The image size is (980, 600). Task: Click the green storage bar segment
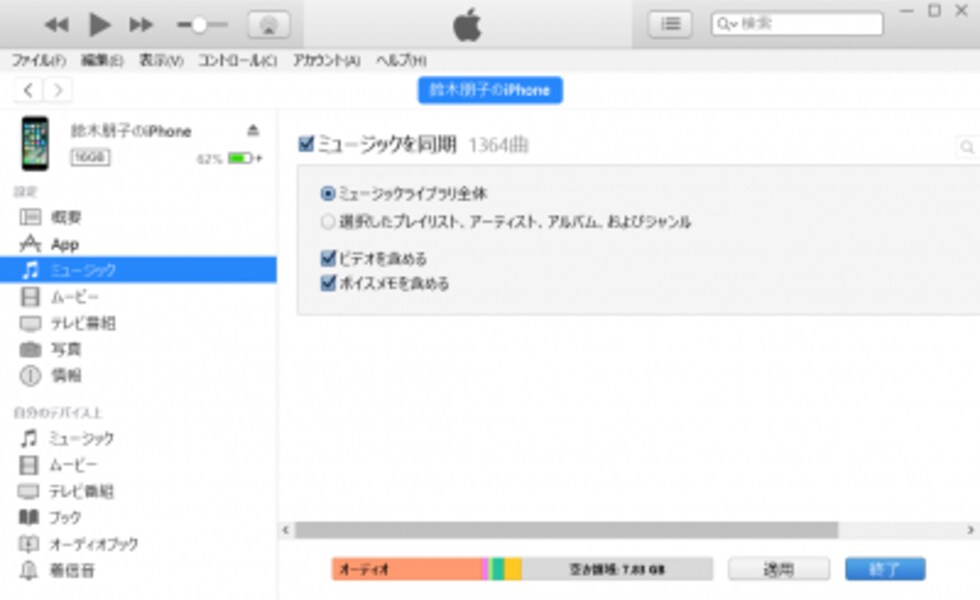(x=498, y=569)
